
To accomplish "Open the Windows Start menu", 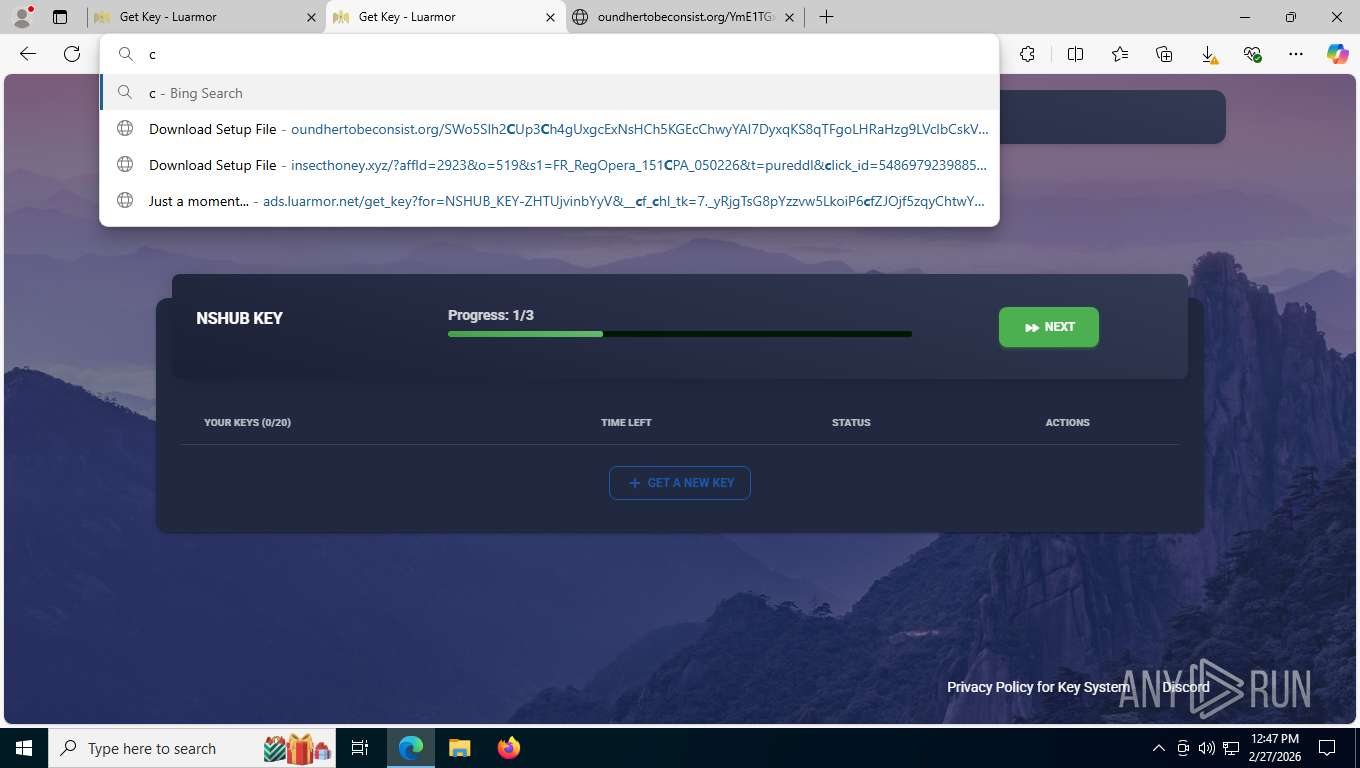I will click(x=24, y=748).
